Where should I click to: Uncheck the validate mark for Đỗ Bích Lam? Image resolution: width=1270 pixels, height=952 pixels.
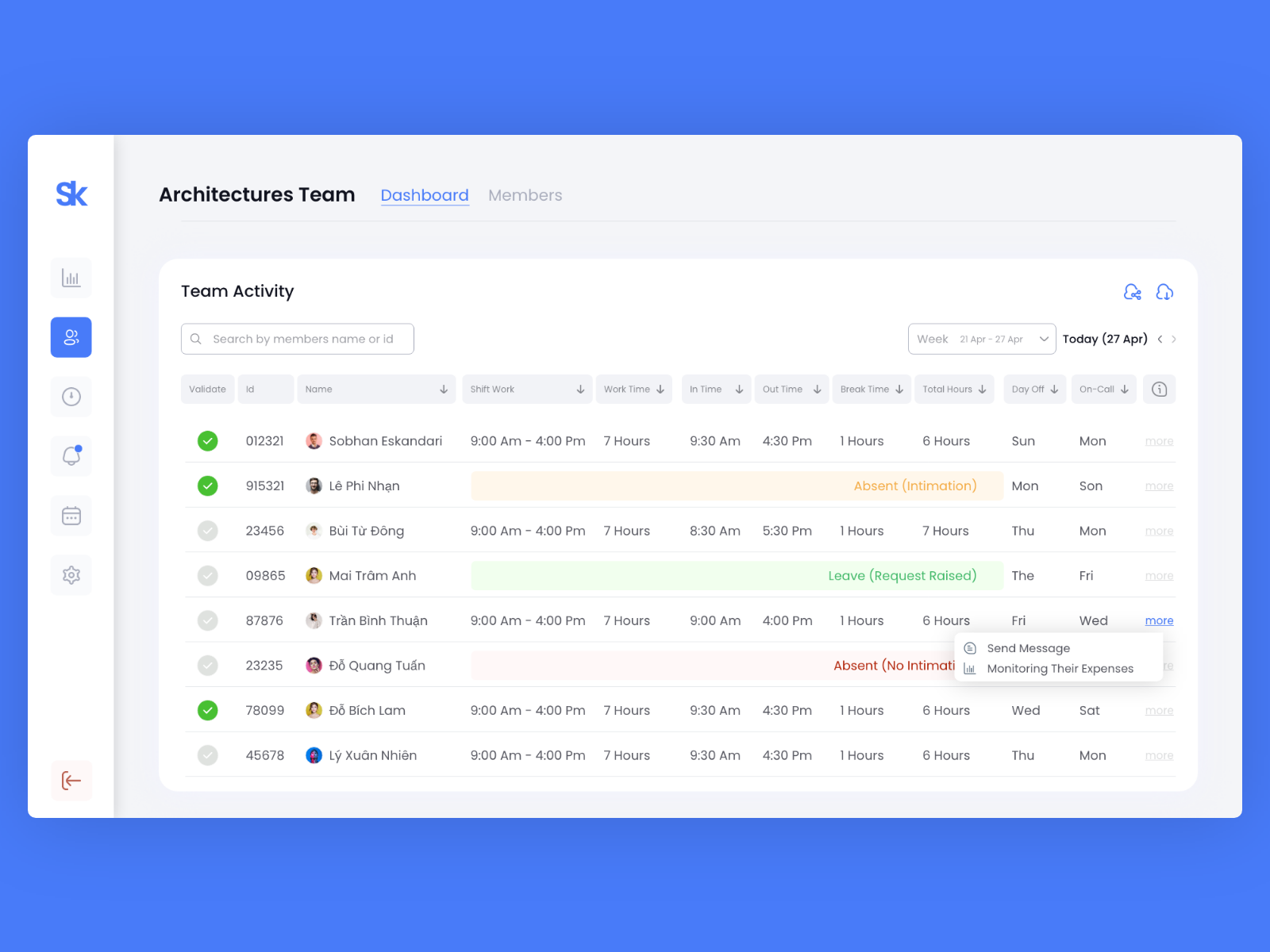(207, 710)
